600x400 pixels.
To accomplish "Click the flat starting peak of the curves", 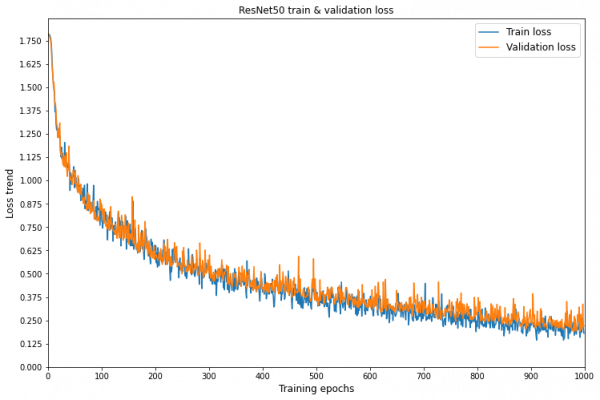I will (x=48, y=36).
